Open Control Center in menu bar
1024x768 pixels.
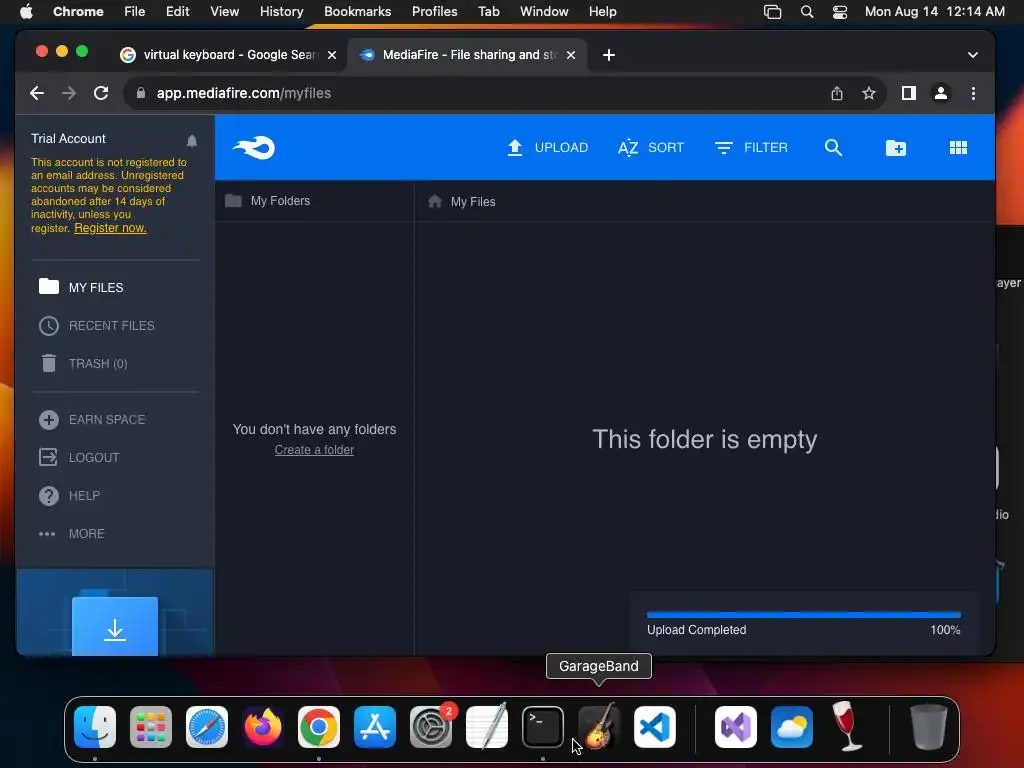click(840, 11)
